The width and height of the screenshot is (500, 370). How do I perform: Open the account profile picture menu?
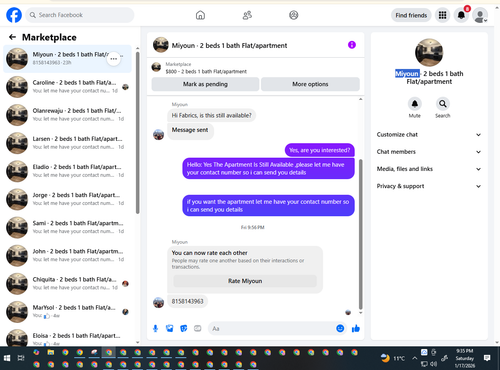pos(480,15)
